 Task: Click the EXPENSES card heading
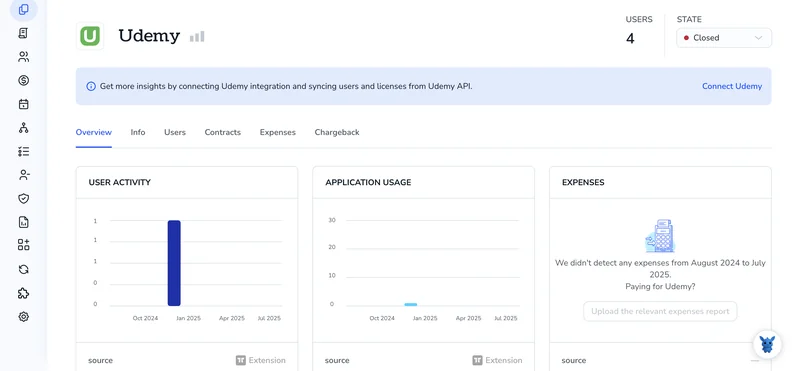click(583, 182)
